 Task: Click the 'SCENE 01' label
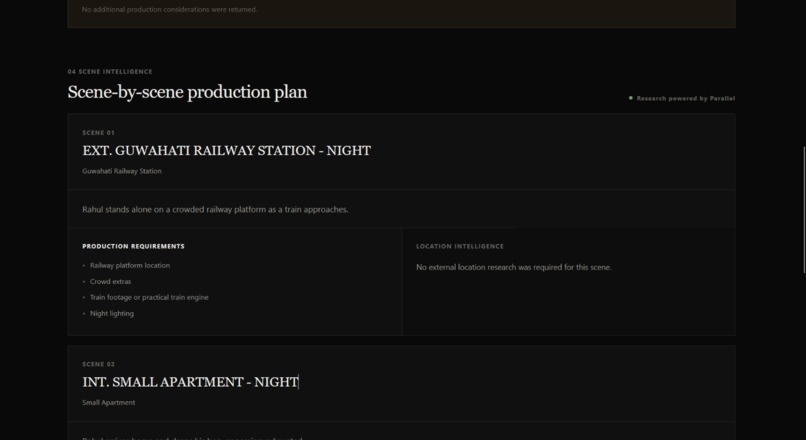(x=98, y=133)
